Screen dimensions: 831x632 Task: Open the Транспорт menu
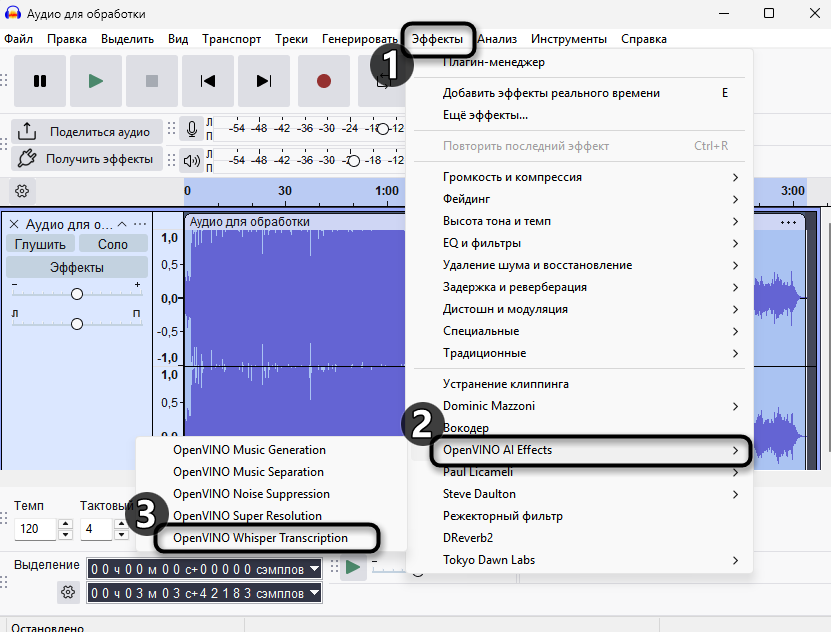(x=231, y=39)
